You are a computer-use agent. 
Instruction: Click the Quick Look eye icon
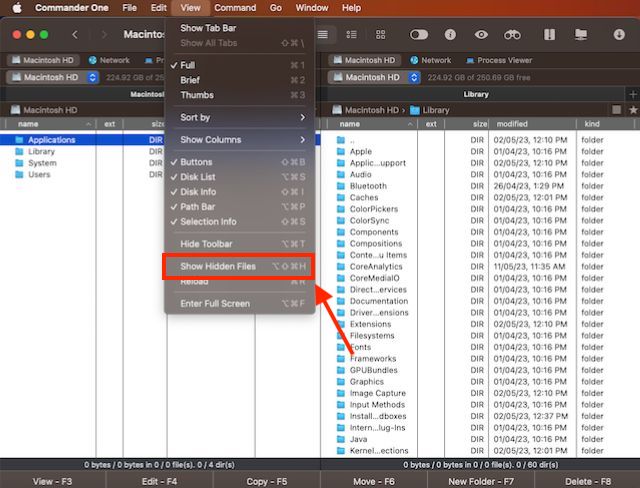pos(481,35)
